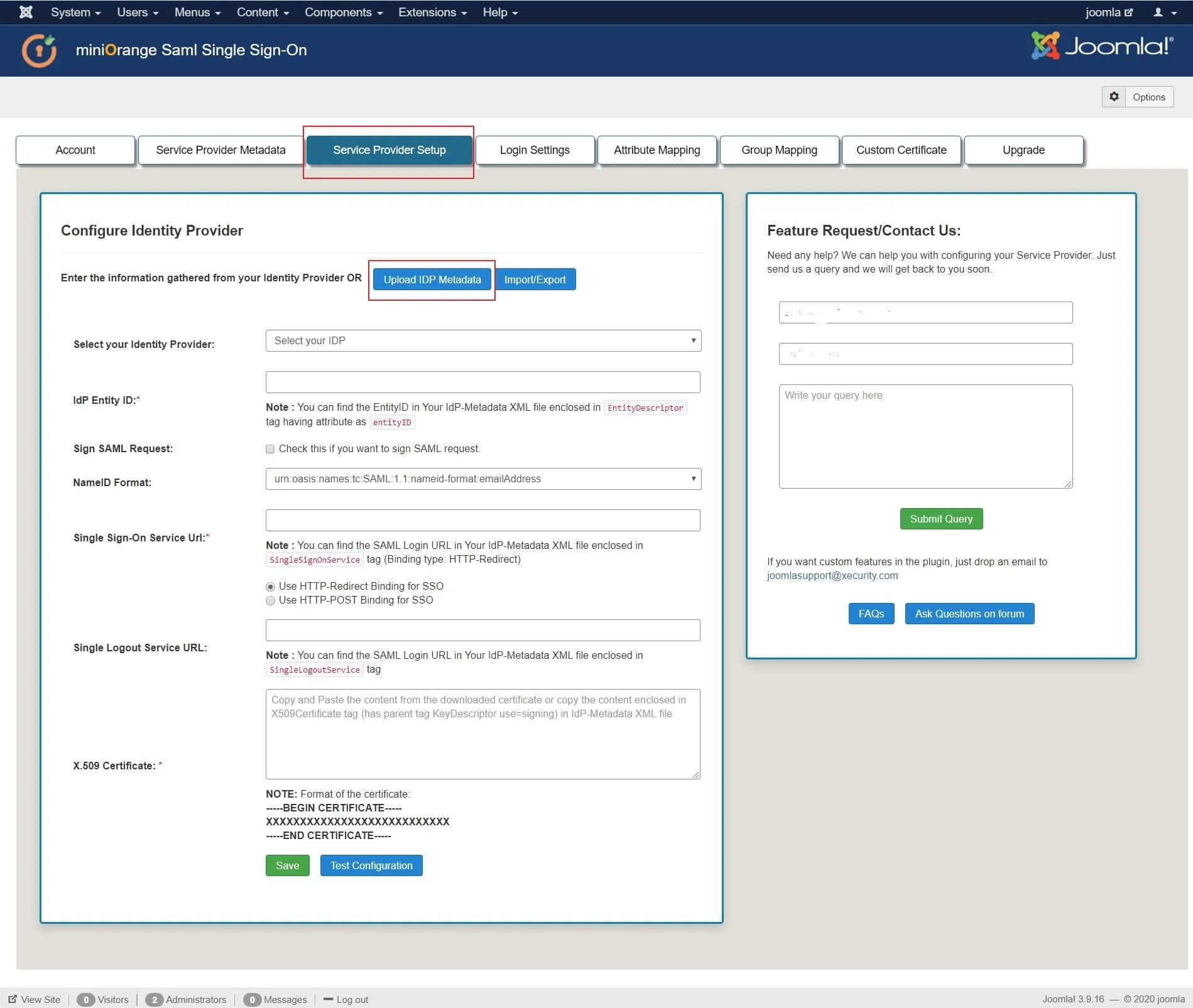Click the SingleLogoutService code tag
The image size is (1193, 1008).
(x=315, y=669)
